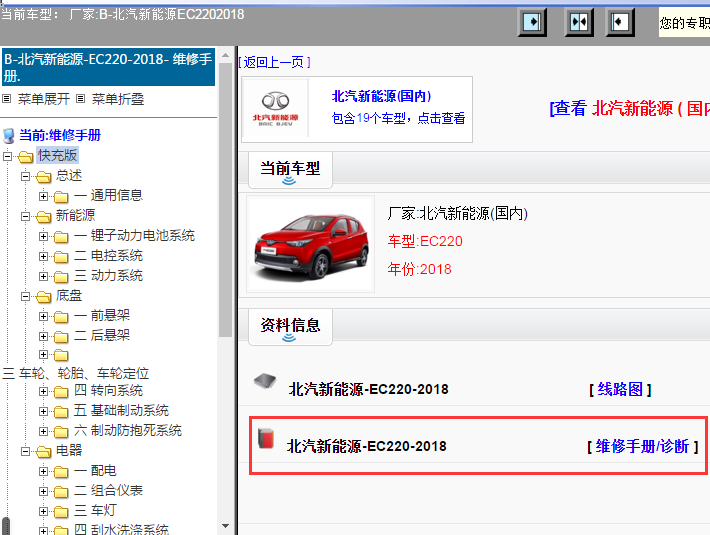This screenshot has height=535, width=710.
Task: Click the folder icon of 三 车灯
Action: click(x=61, y=512)
